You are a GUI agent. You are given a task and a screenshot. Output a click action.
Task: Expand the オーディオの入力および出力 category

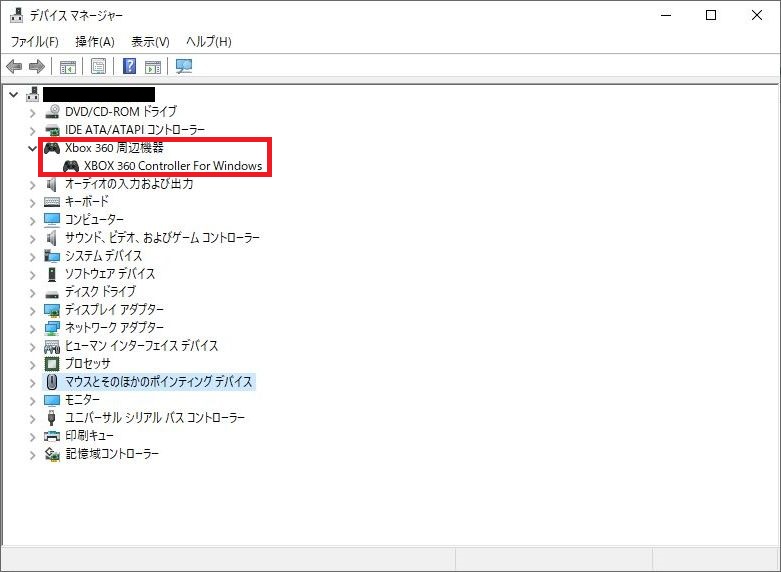click(33, 185)
